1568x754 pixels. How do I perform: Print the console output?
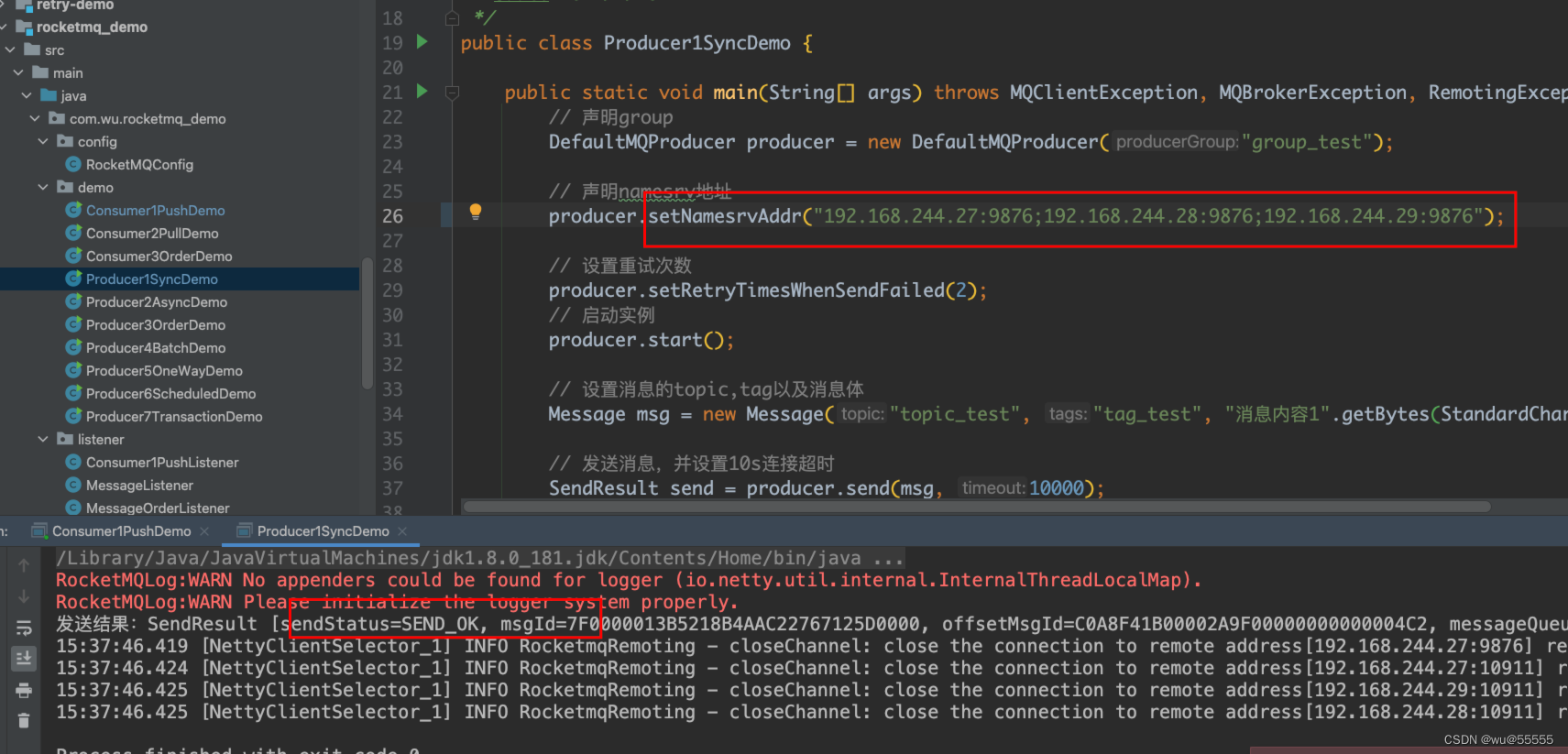click(24, 690)
